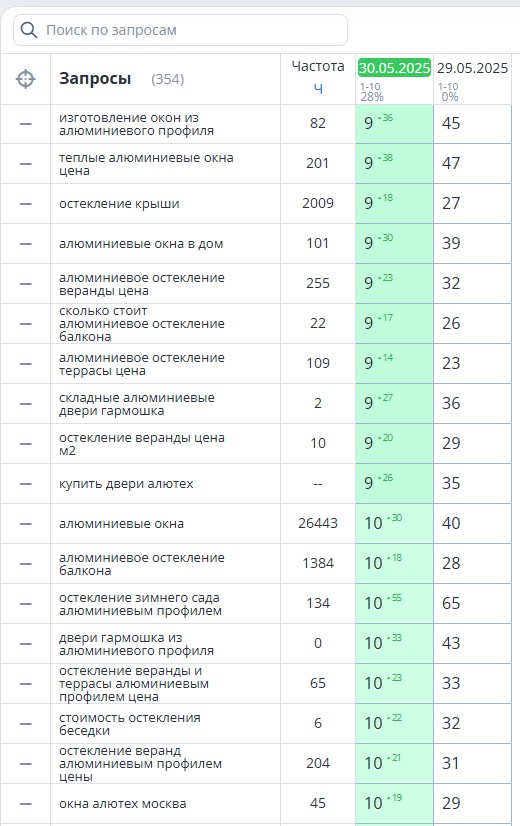Click the 'Запросы' column heading
The width and height of the screenshot is (520, 826).
(x=95, y=79)
